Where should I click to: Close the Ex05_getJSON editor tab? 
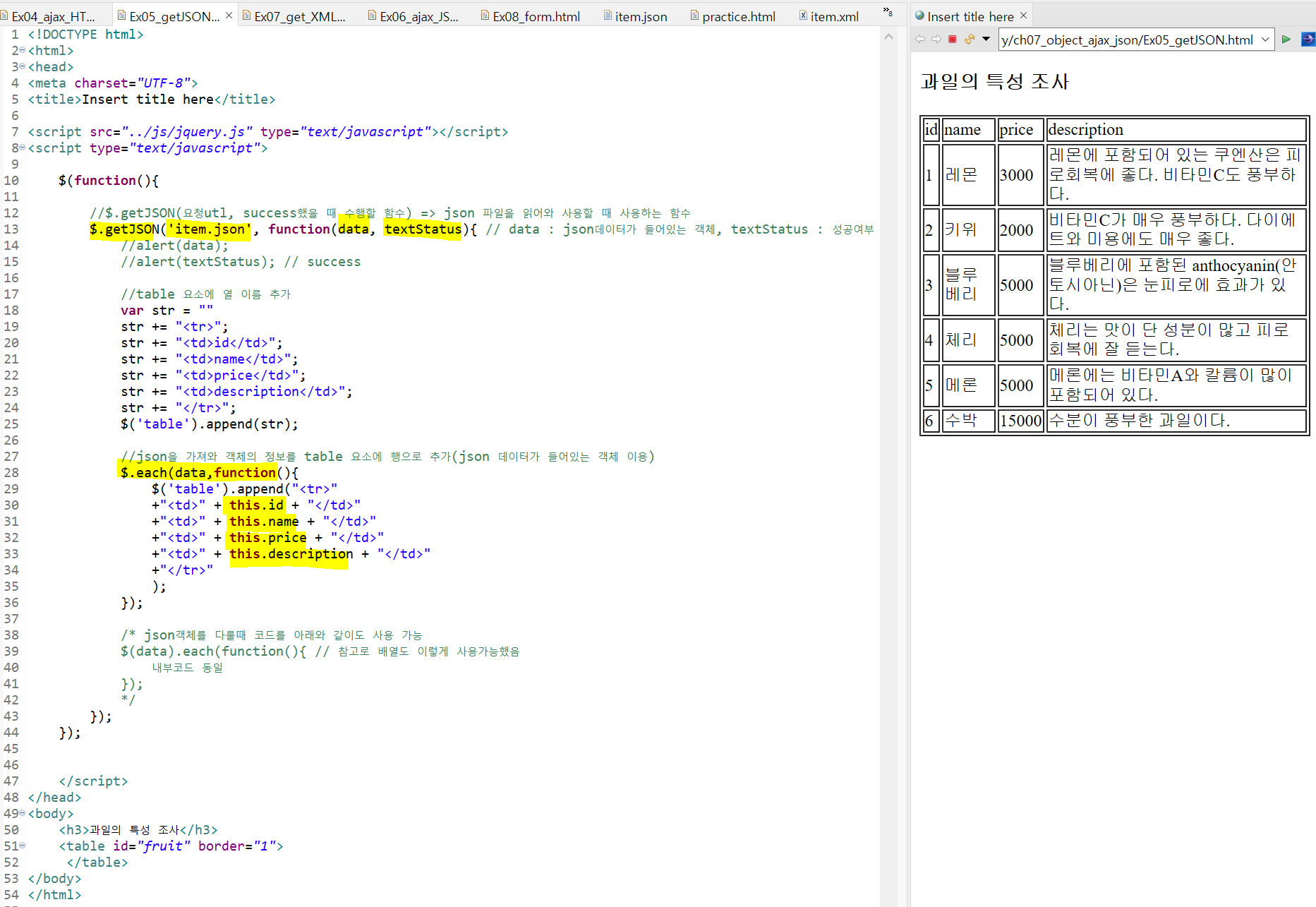click(x=229, y=16)
